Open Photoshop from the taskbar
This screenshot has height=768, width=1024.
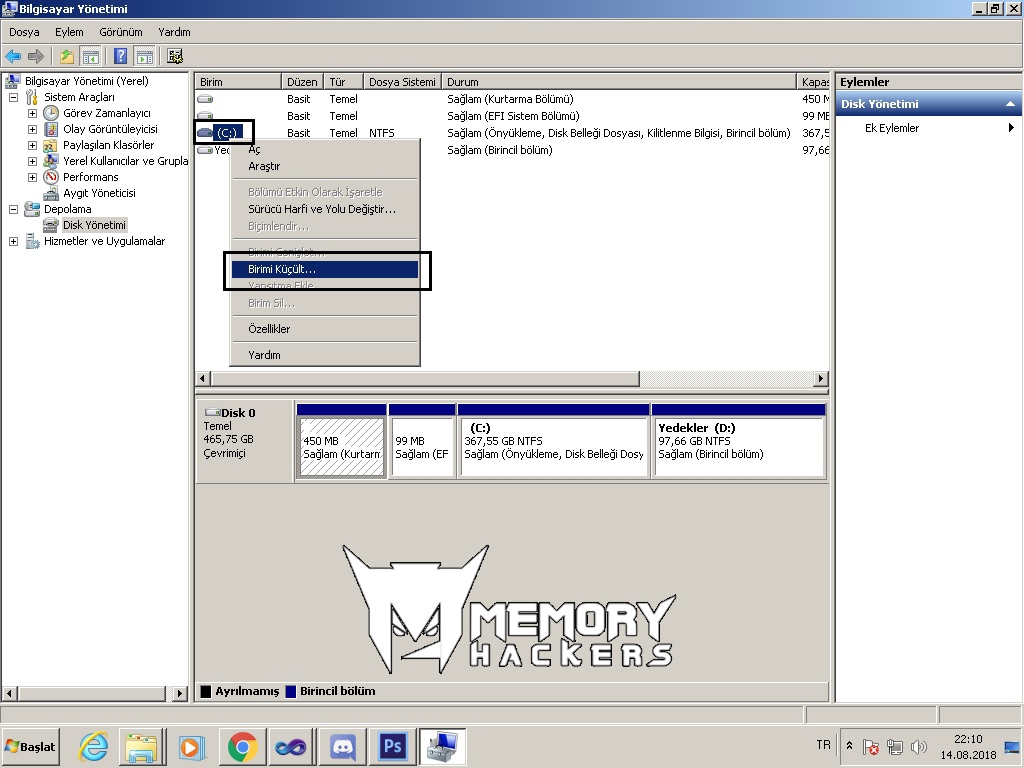click(392, 746)
